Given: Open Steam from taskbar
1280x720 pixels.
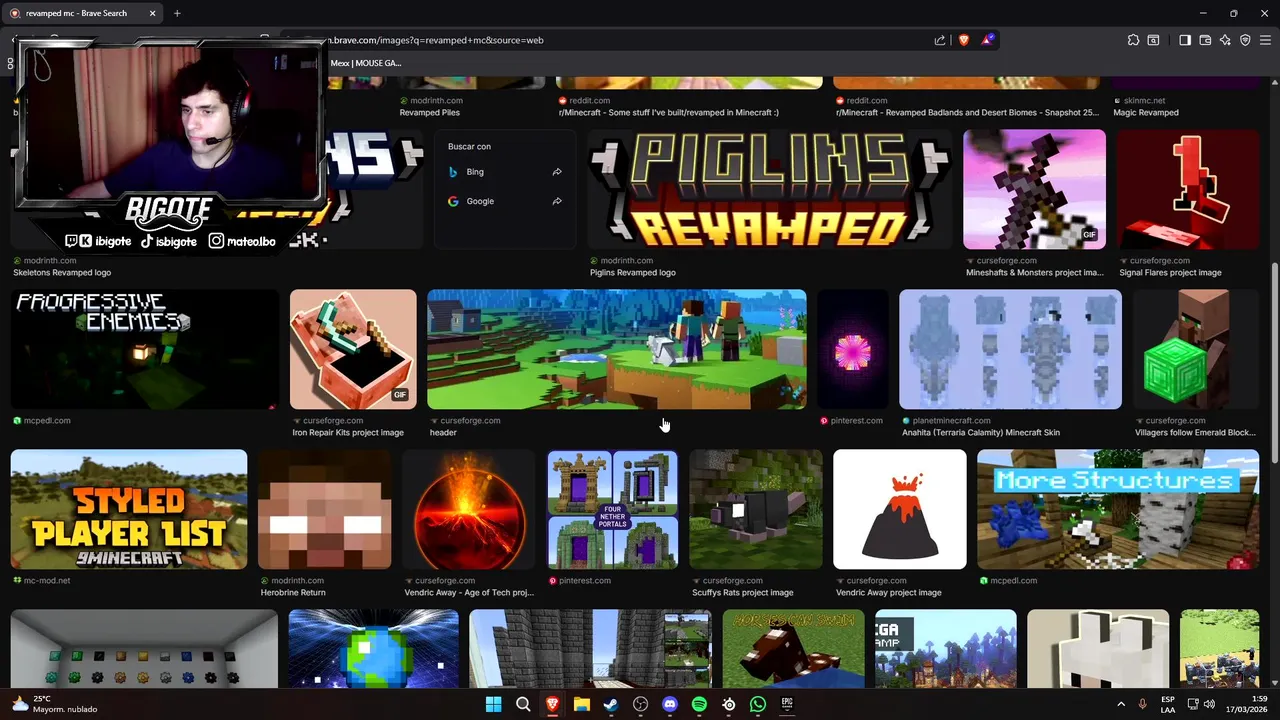Looking at the screenshot, I should [611, 704].
